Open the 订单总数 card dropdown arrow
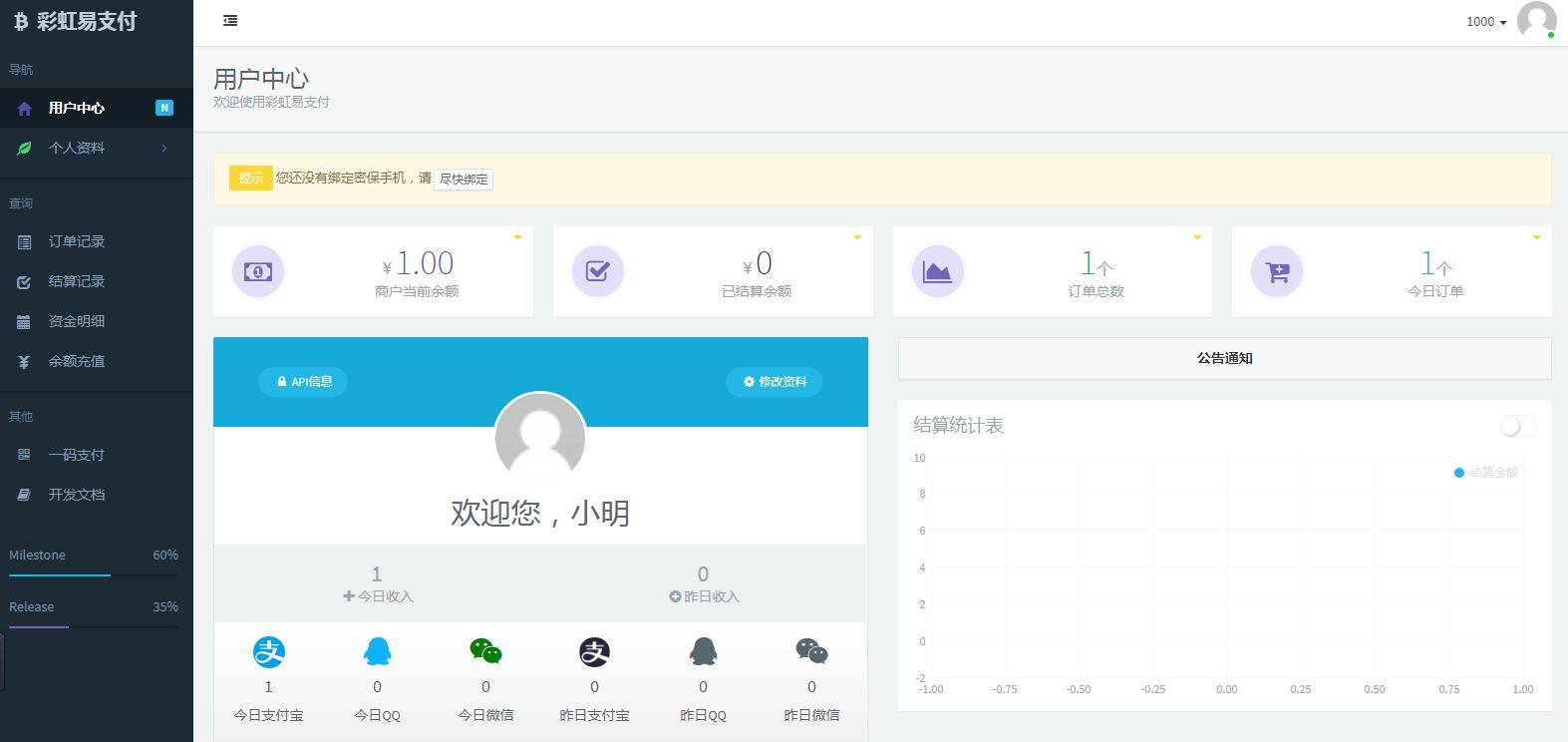 tap(1197, 237)
